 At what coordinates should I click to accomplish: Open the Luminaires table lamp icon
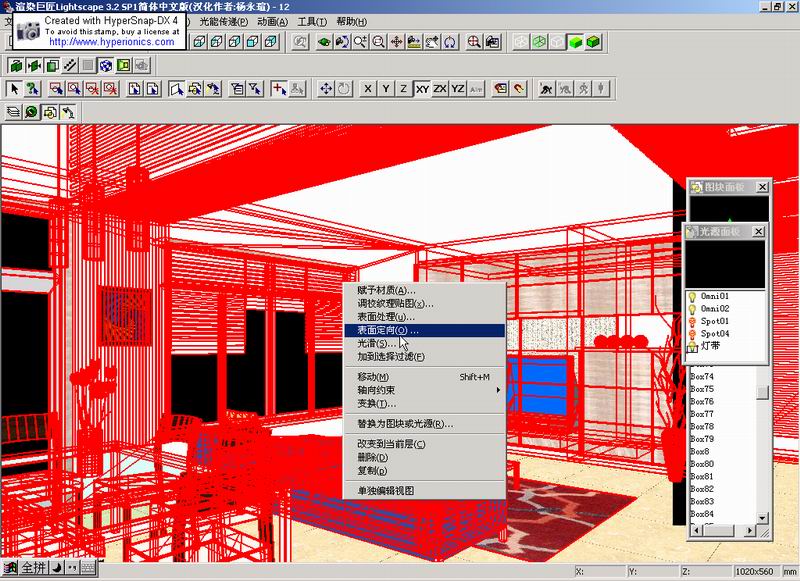pyautogui.click(x=67, y=112)
